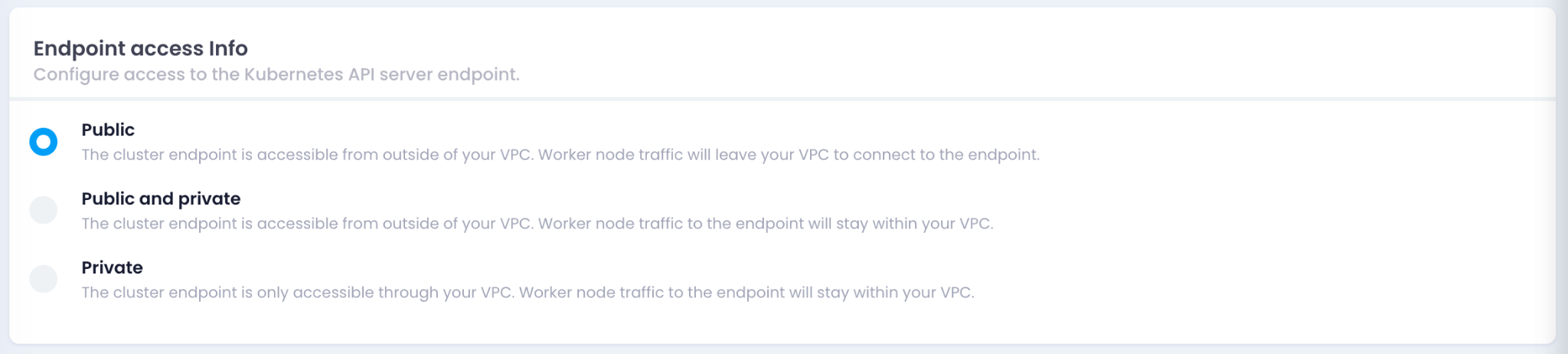The image size is (1568, 354).
Task: Click the Configure access to Kubernetes API subtitle
Action: tap(276, 74)
